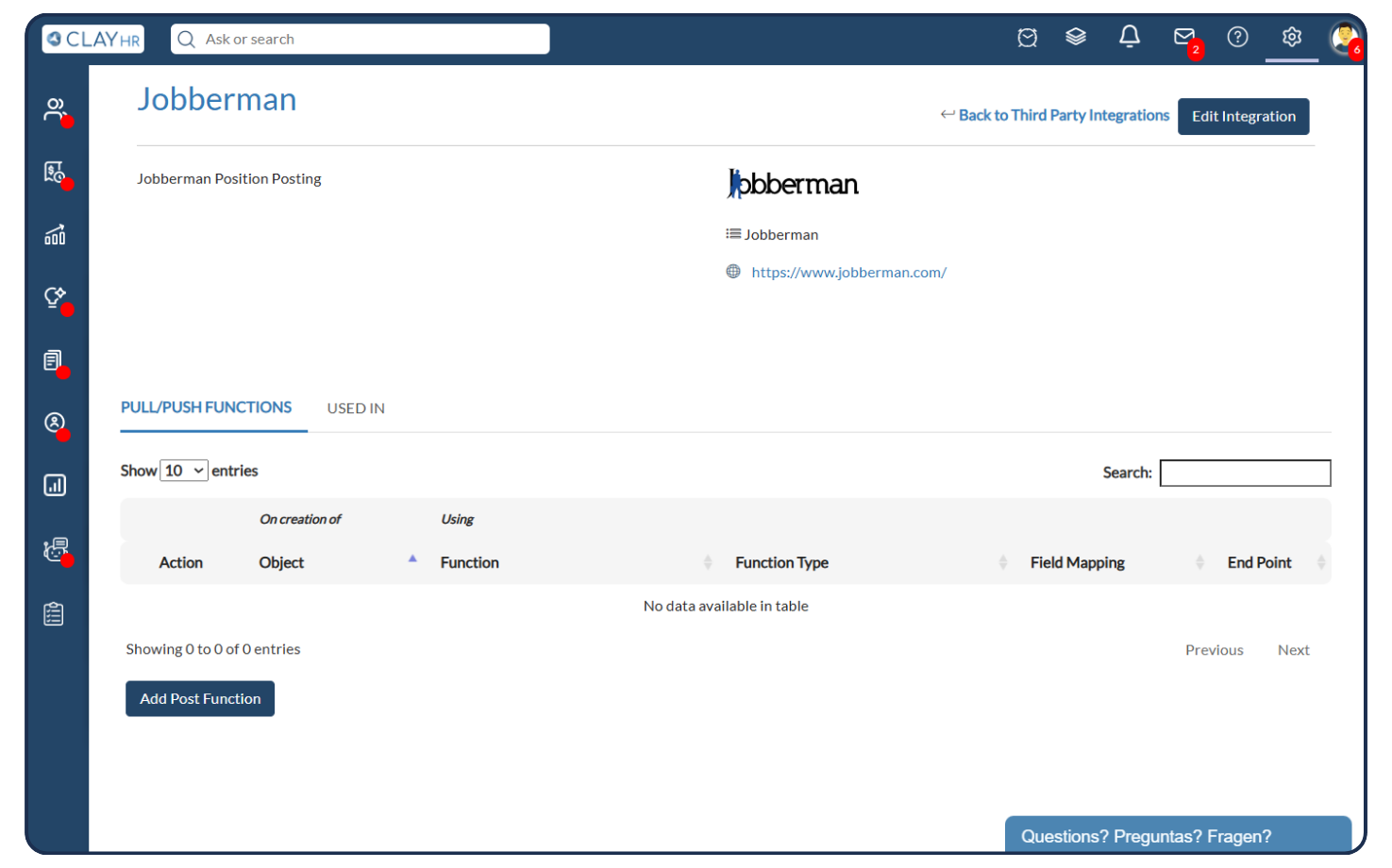Open the mail inbox icon
Image resolution: width=1392 pixels, height=868 pixels.
(1184, 37)
